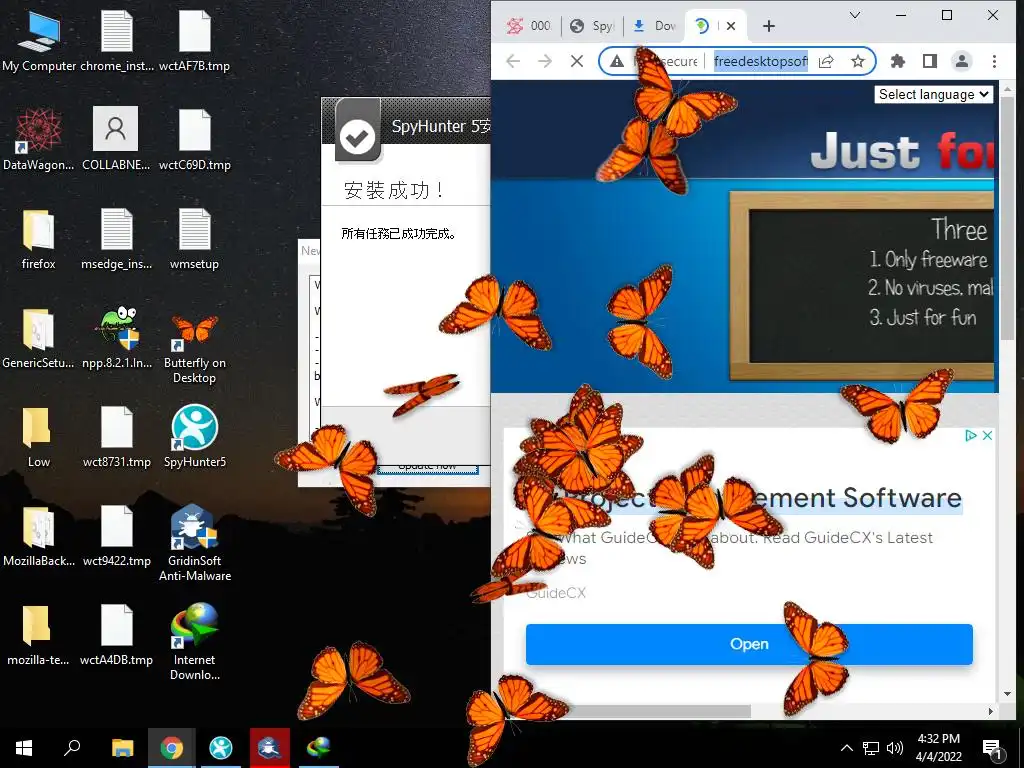Viewport: 1024px width, 768px height.
Task: Switch to Dow download Chrome tab
Action: [x=655, y=26]
